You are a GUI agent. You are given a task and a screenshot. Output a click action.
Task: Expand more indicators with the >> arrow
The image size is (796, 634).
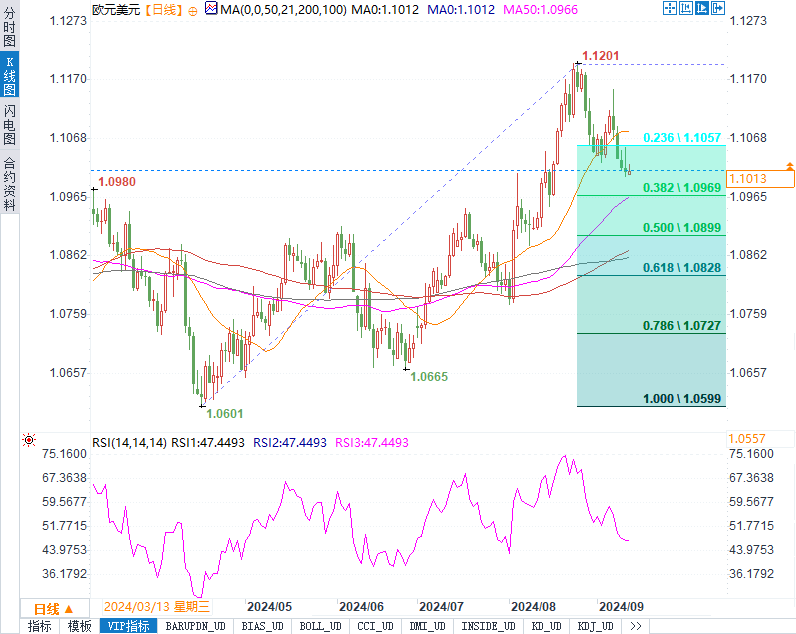(x=636, y=626)
